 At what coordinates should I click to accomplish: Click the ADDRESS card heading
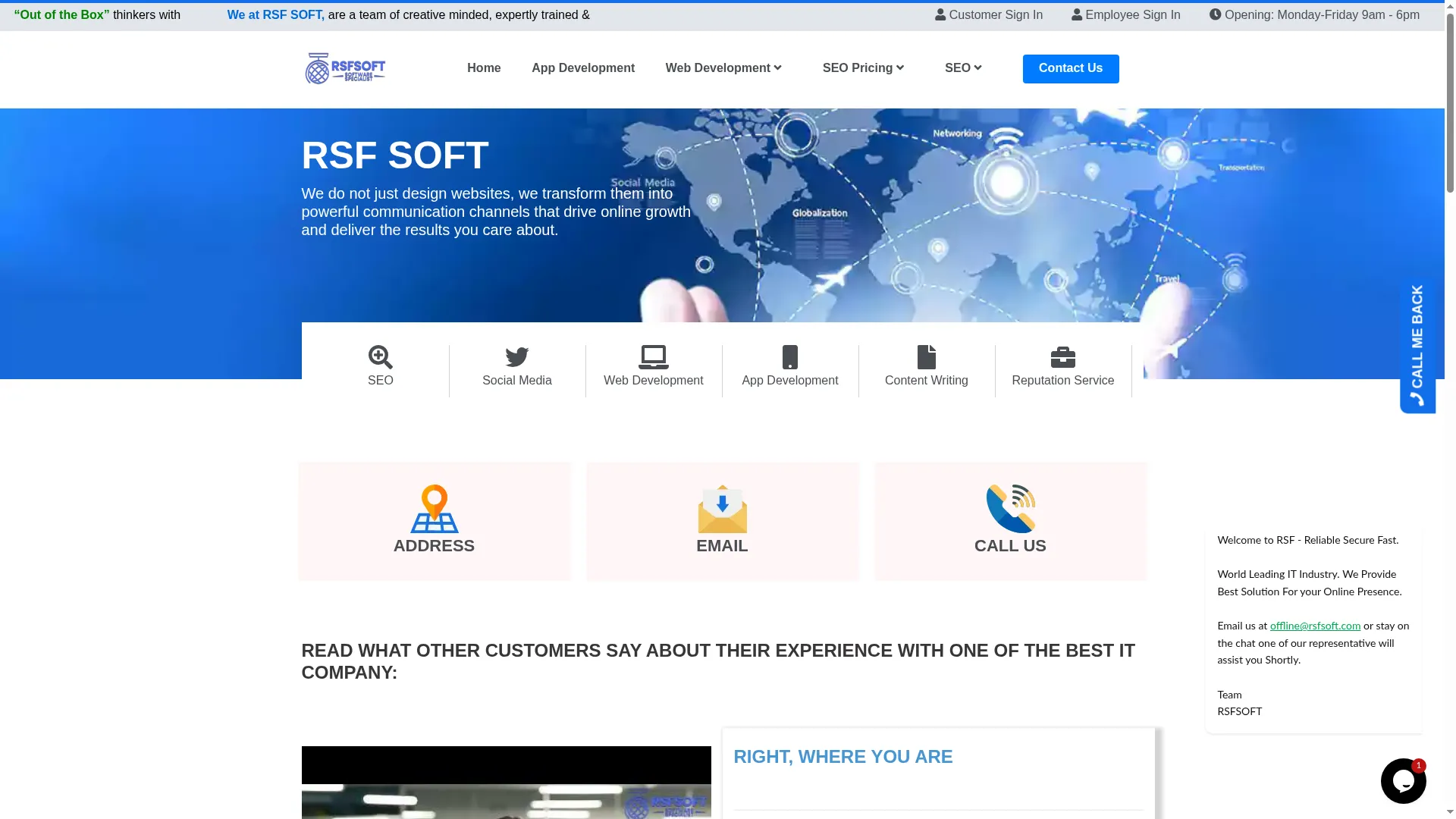[434, 546]
